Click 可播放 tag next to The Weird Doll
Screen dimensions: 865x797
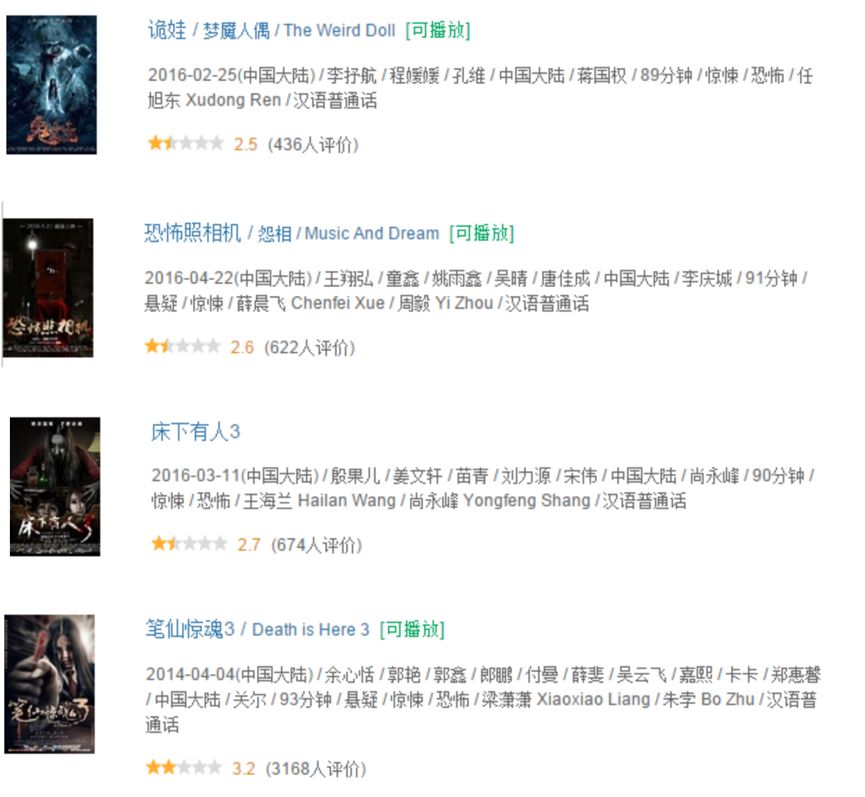pyautogui.click(x=438, y=30)
